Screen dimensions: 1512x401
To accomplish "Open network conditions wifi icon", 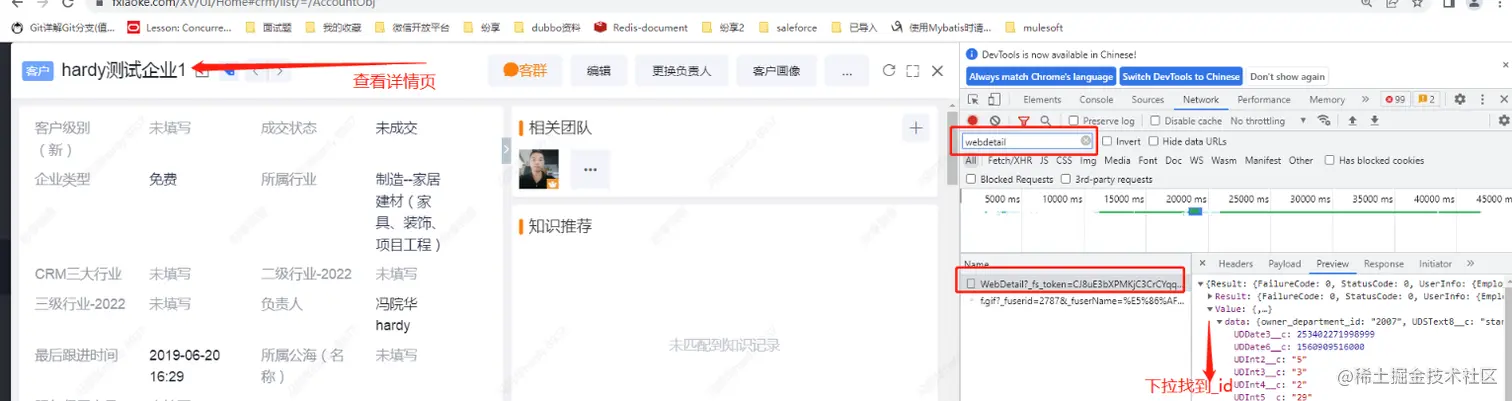I will click(1324, 120).
